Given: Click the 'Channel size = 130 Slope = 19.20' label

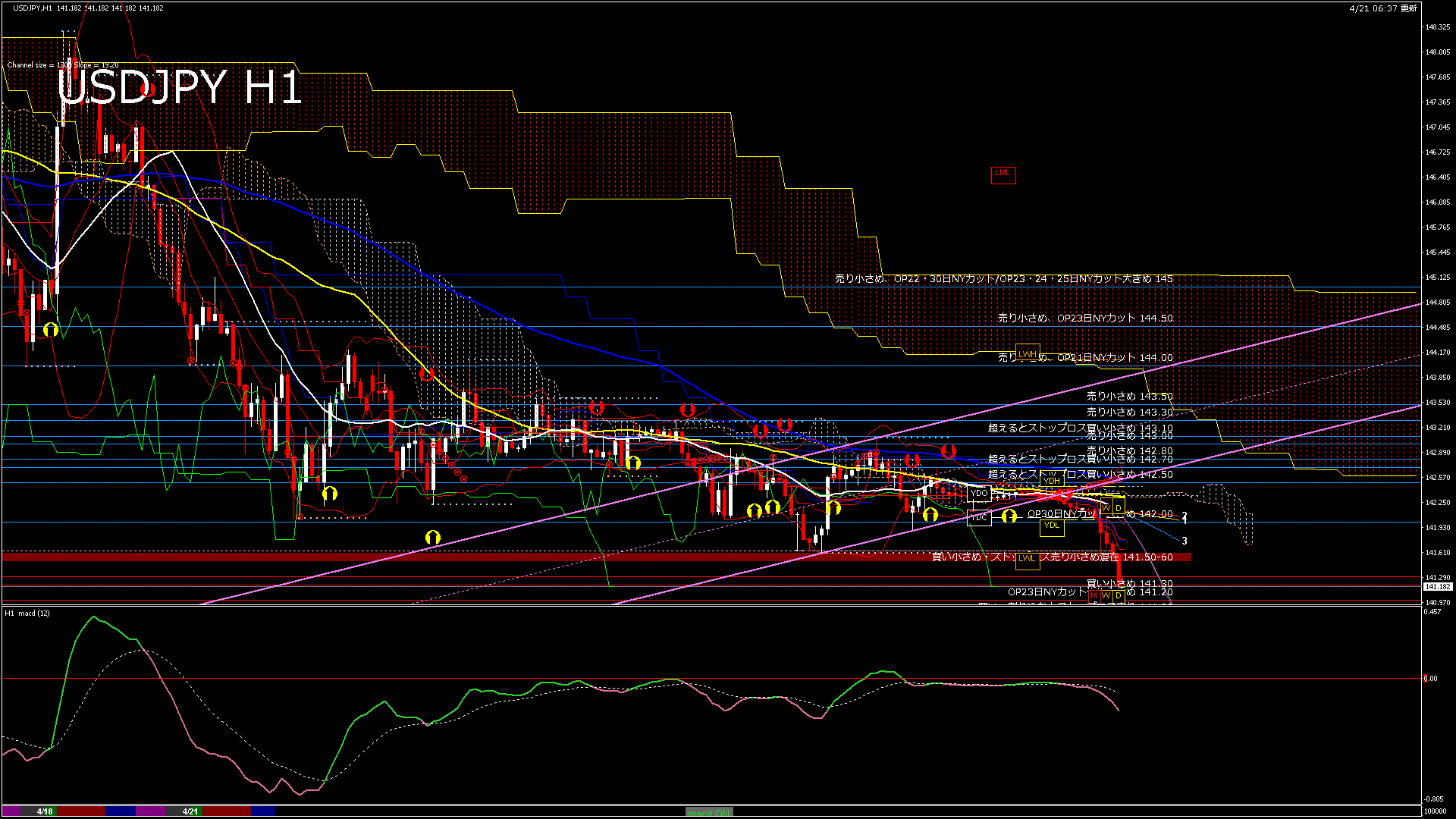Looking at the screenshot, I should pos(63,65).
